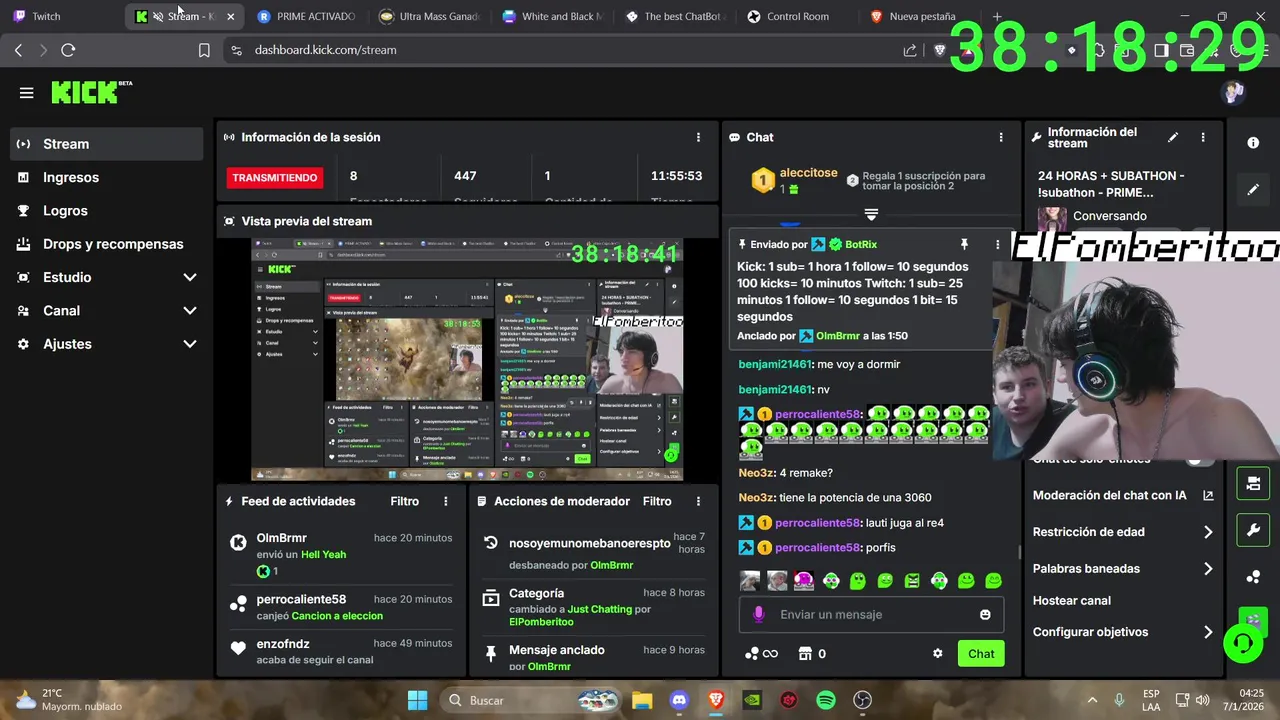Image resolution: width=1280 pixels, height=720 pixels.
Task: Click the info icon in the right rail
Action: click(x=1253, y=143)
